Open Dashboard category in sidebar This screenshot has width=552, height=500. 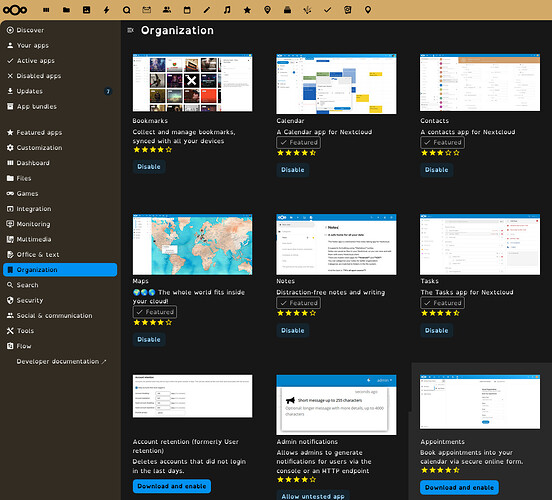[60, 163]
